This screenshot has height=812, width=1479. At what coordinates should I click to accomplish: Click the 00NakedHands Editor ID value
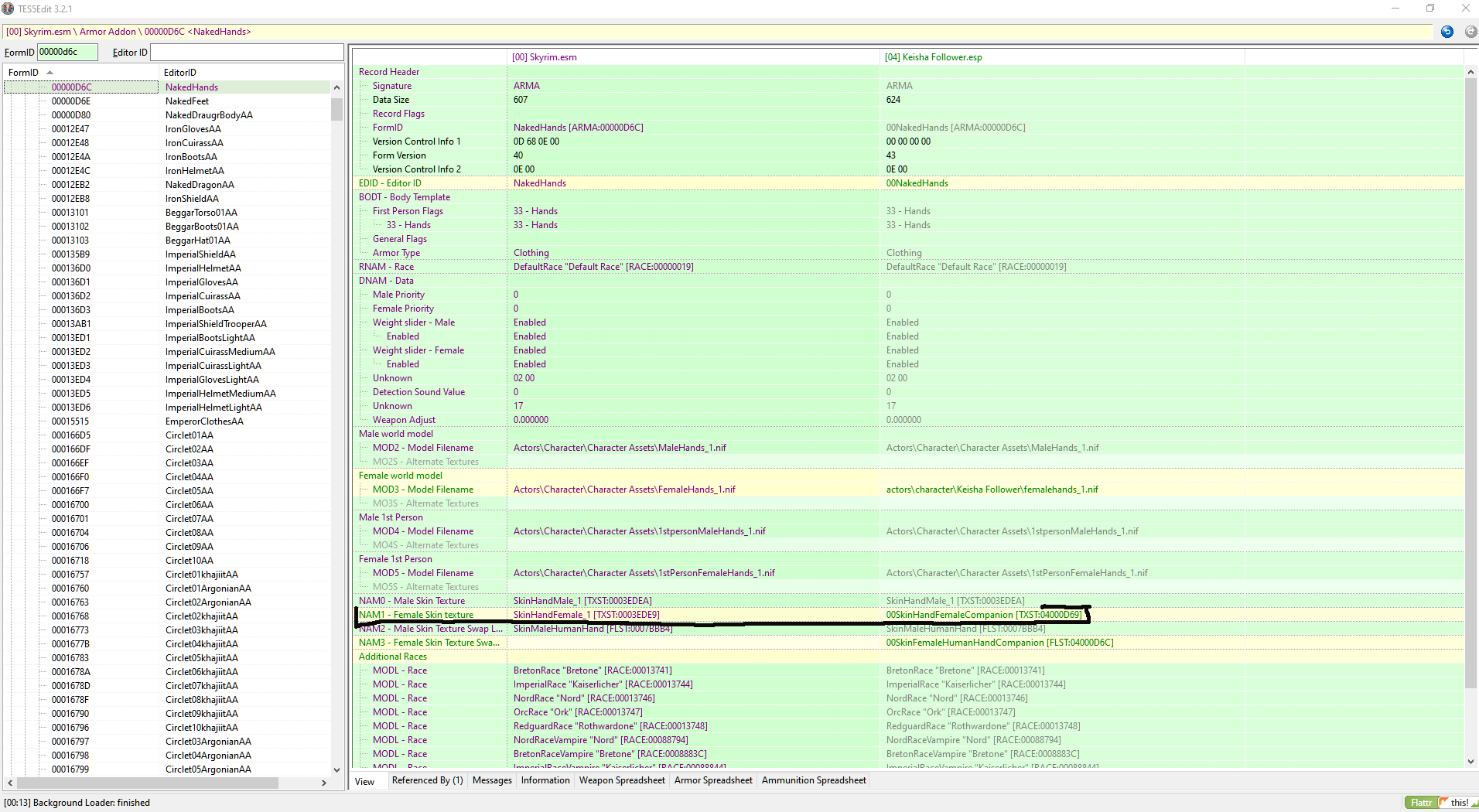pos(917,183)
